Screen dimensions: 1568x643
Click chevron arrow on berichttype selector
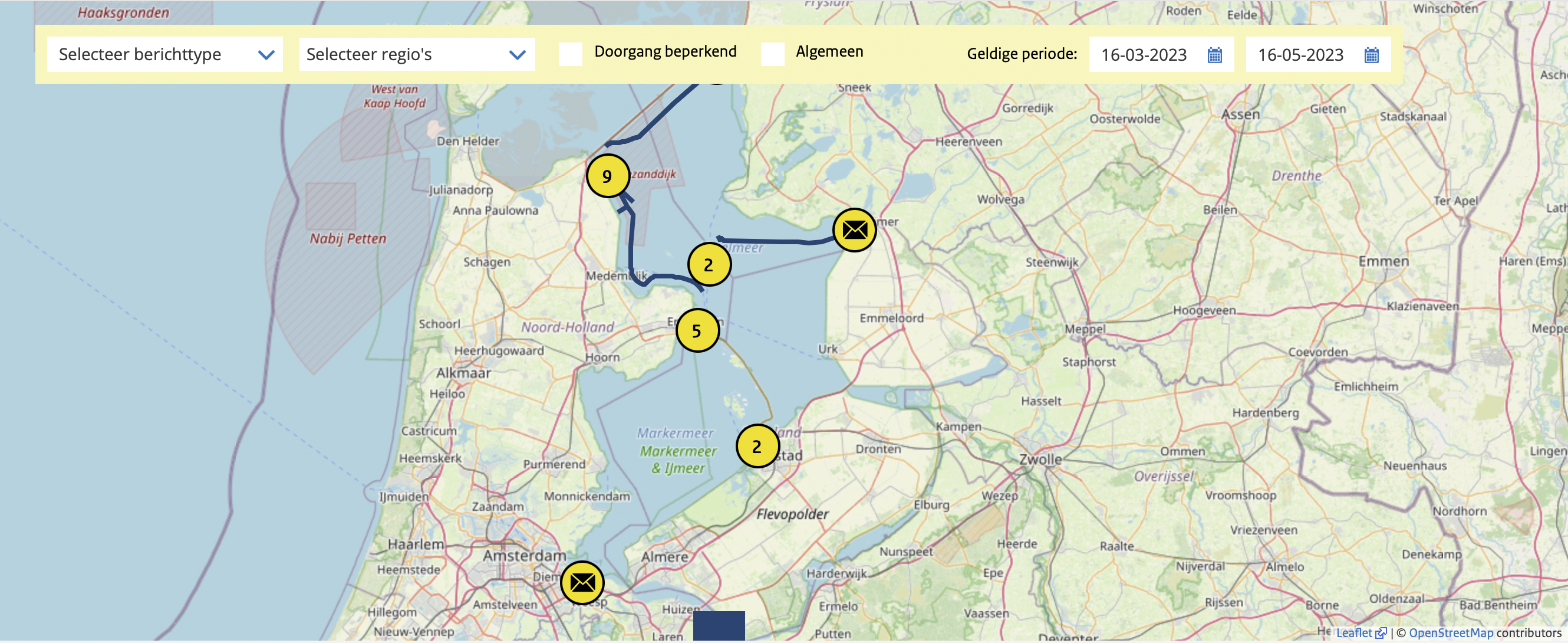point(266,55)
